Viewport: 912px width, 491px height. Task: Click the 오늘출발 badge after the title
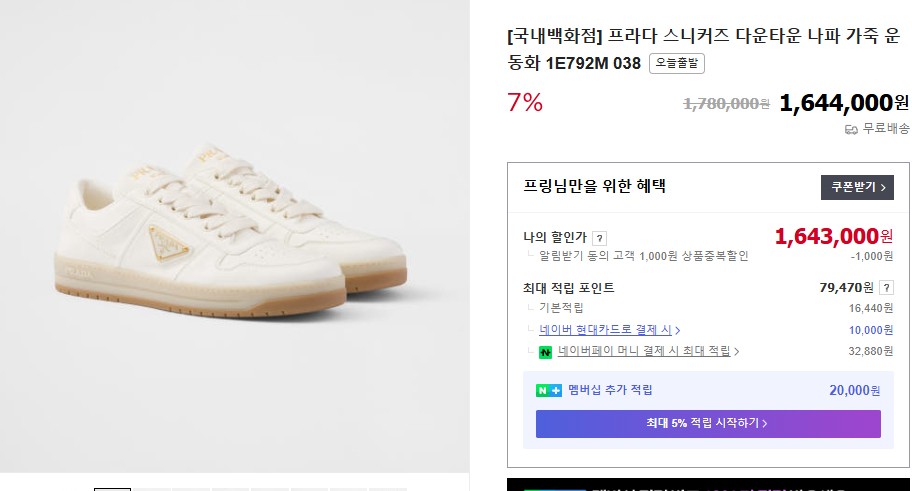(x=677, y=63)
